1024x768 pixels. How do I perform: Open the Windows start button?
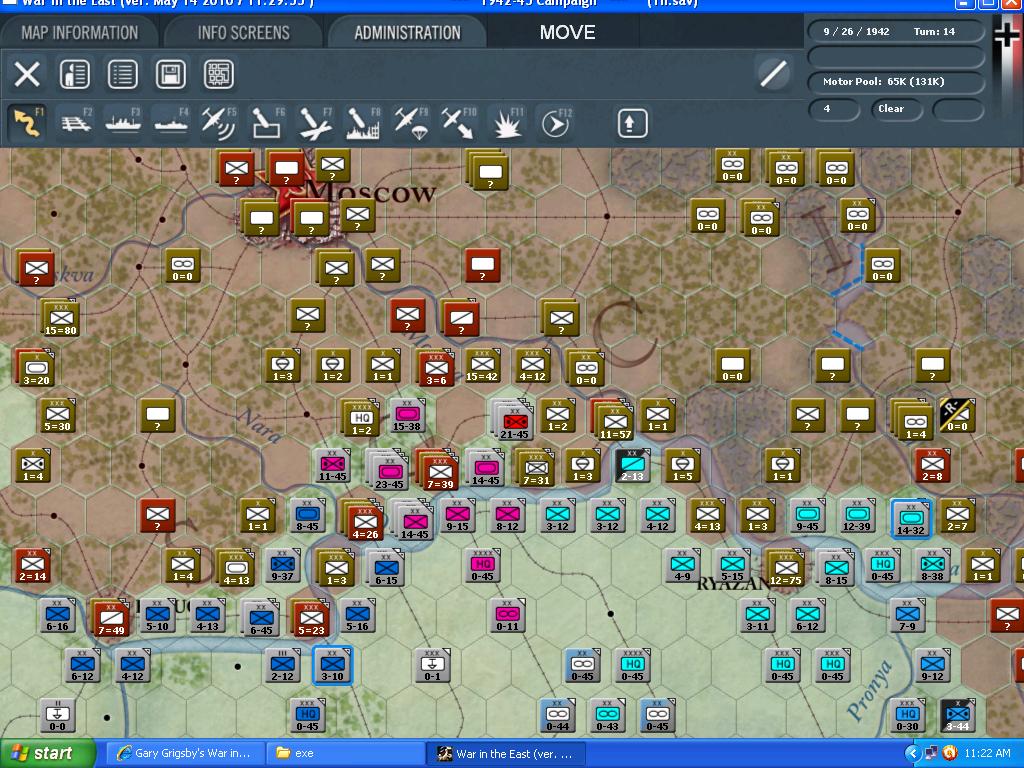tap(47, 754)
